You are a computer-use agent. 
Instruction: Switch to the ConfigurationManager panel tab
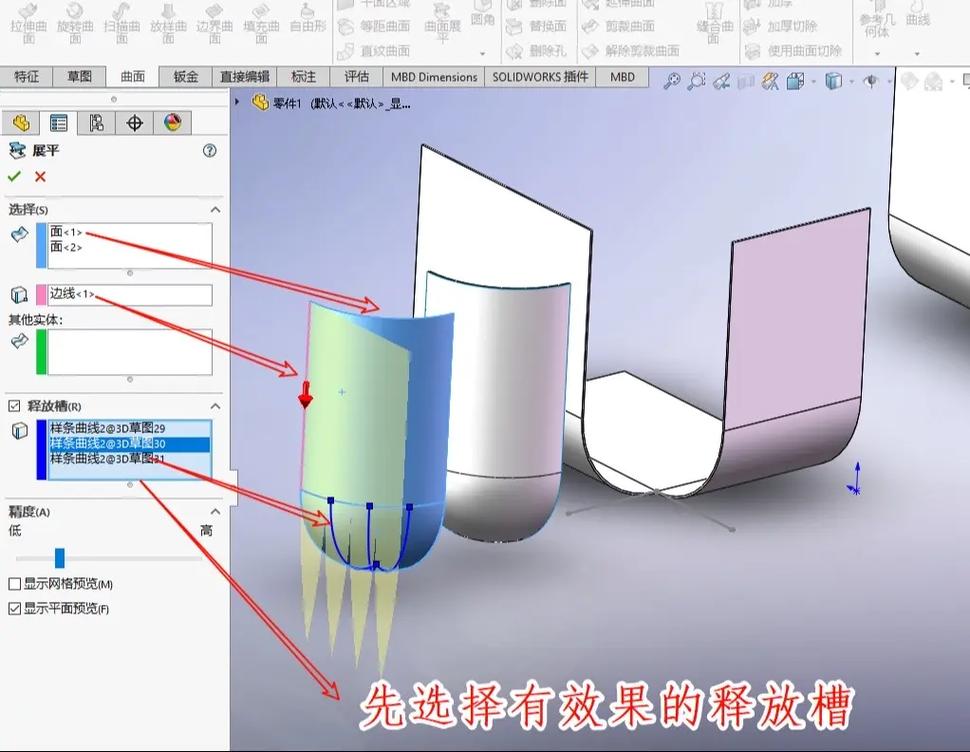[x=96, y=123]
